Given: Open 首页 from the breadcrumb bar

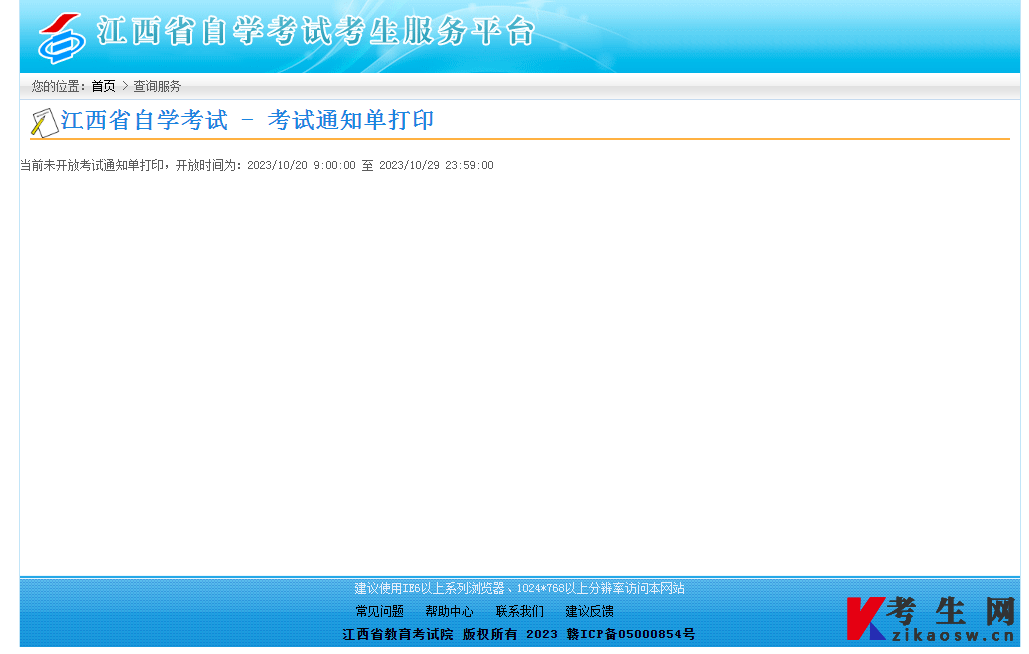Looking at the screenshot, I should (102, 86).
